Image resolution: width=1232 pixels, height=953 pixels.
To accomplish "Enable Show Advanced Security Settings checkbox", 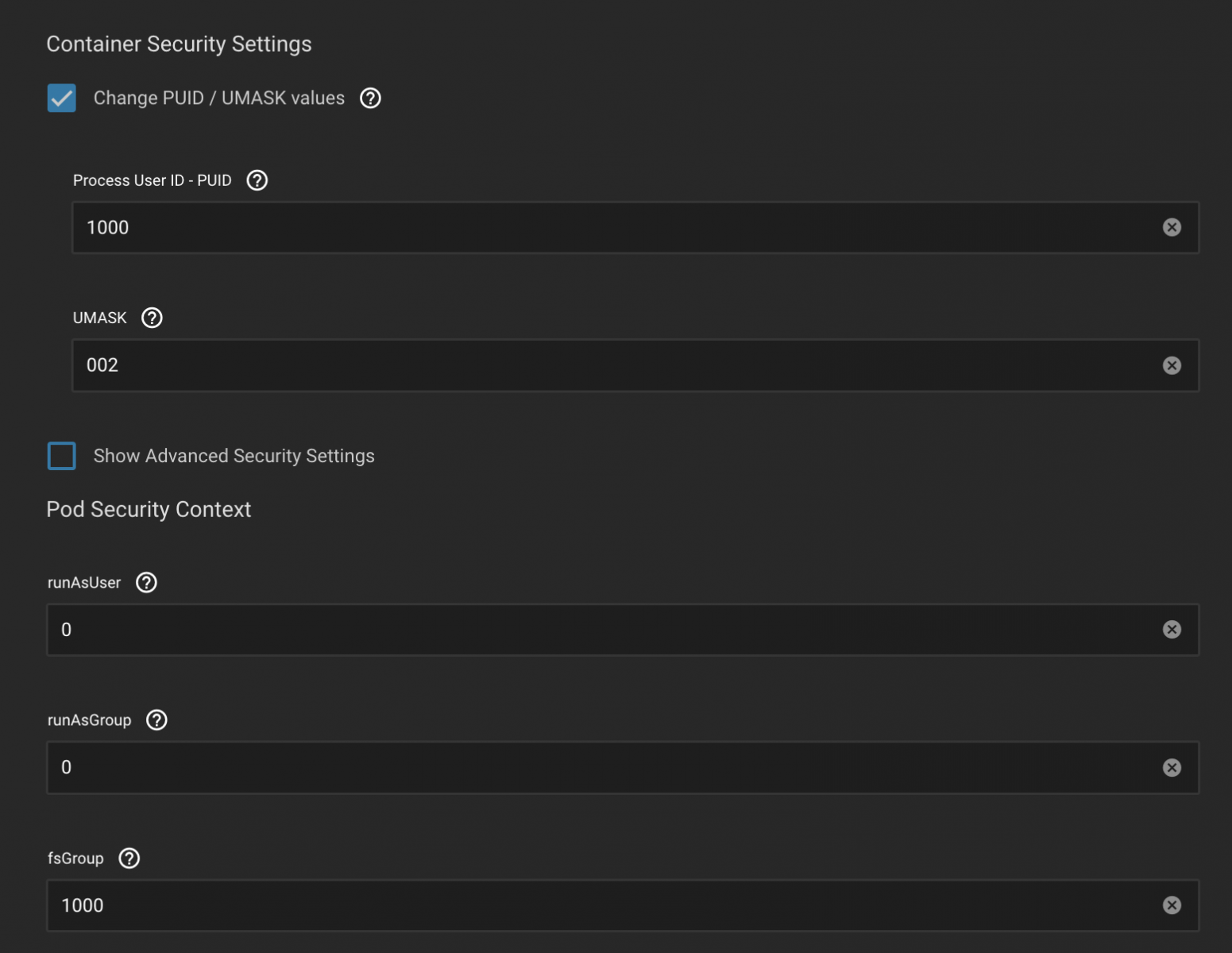I will 62,456.
